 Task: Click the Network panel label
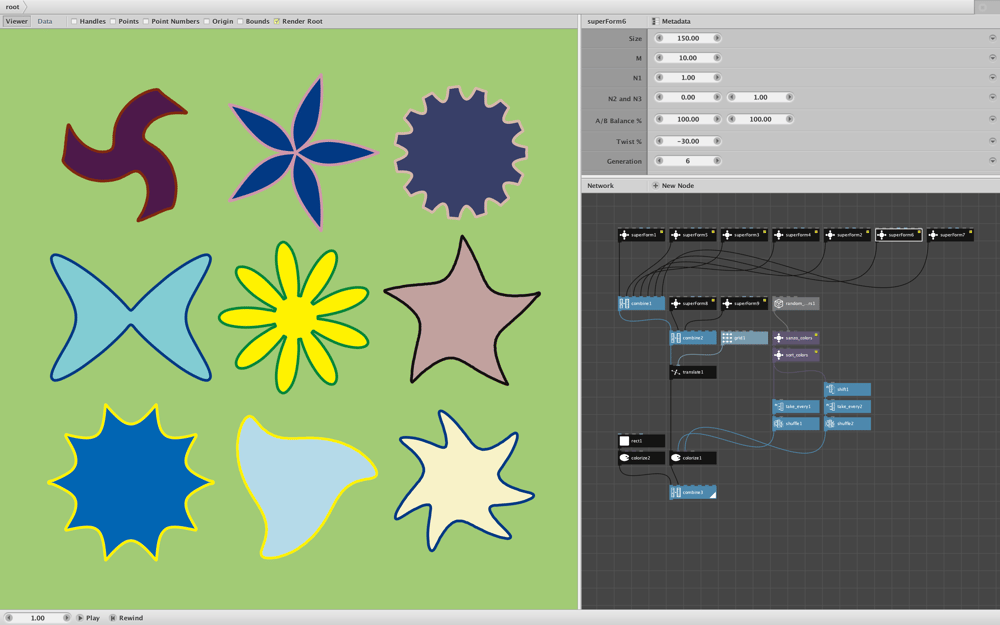[600, 186]
